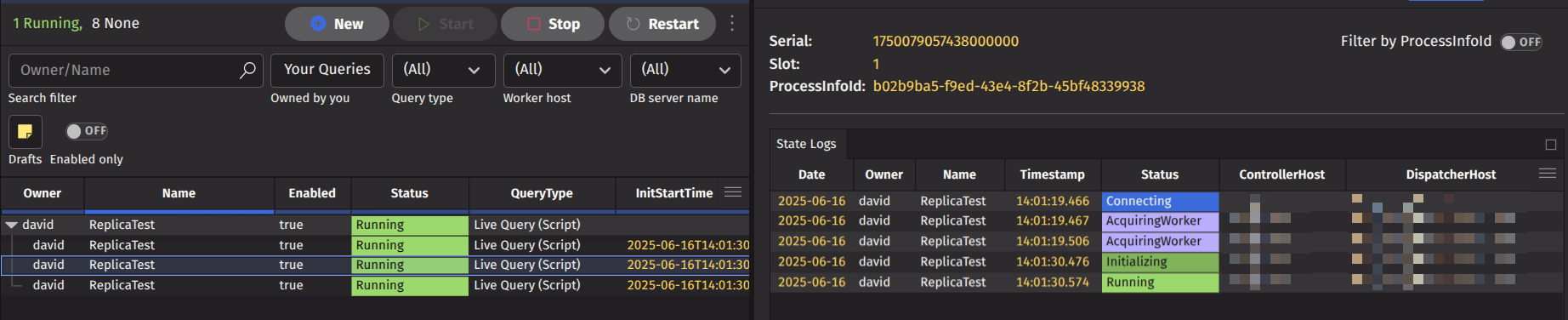The height and width of the screenshot is (320, 1568).
Task: Maximize the State Logs panel
Action: pos(1551,145)
